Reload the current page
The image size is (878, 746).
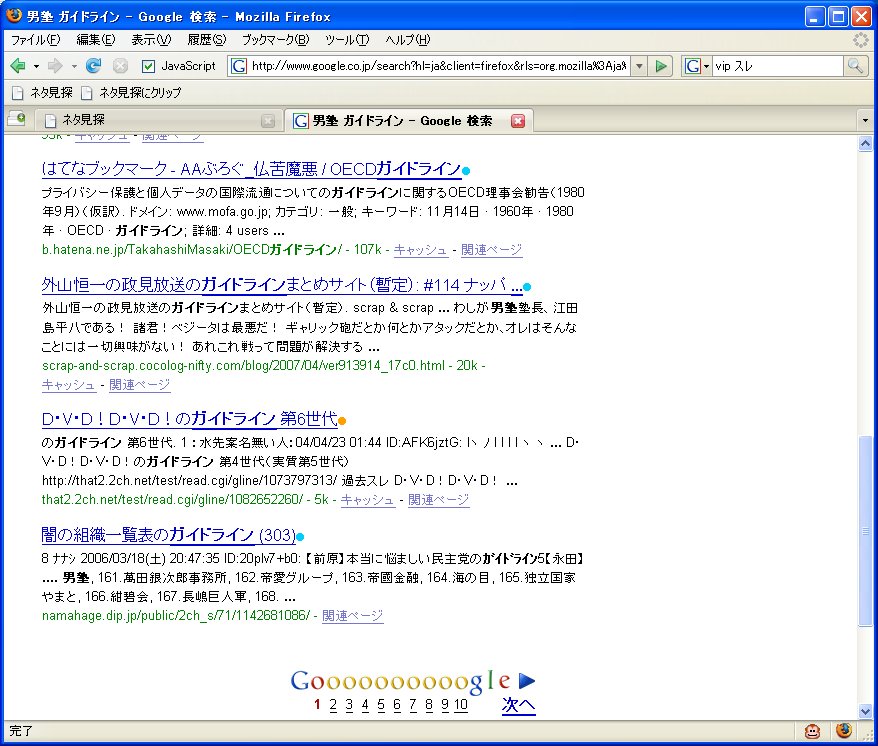(x=94, y=66)
